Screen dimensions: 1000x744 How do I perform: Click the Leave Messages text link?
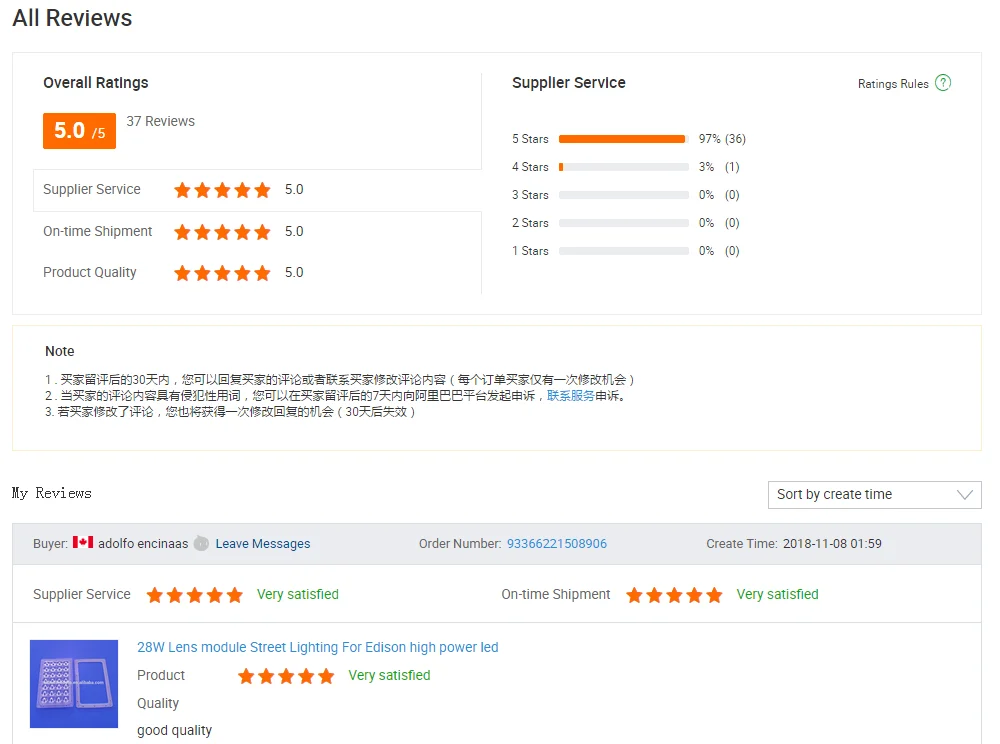[x=263, y=543]
